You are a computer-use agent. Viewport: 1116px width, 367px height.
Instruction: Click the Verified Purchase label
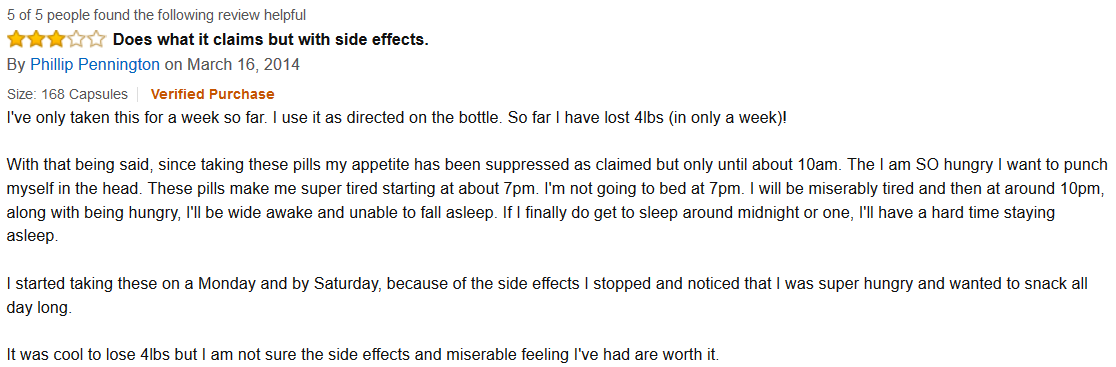(212, 94)
